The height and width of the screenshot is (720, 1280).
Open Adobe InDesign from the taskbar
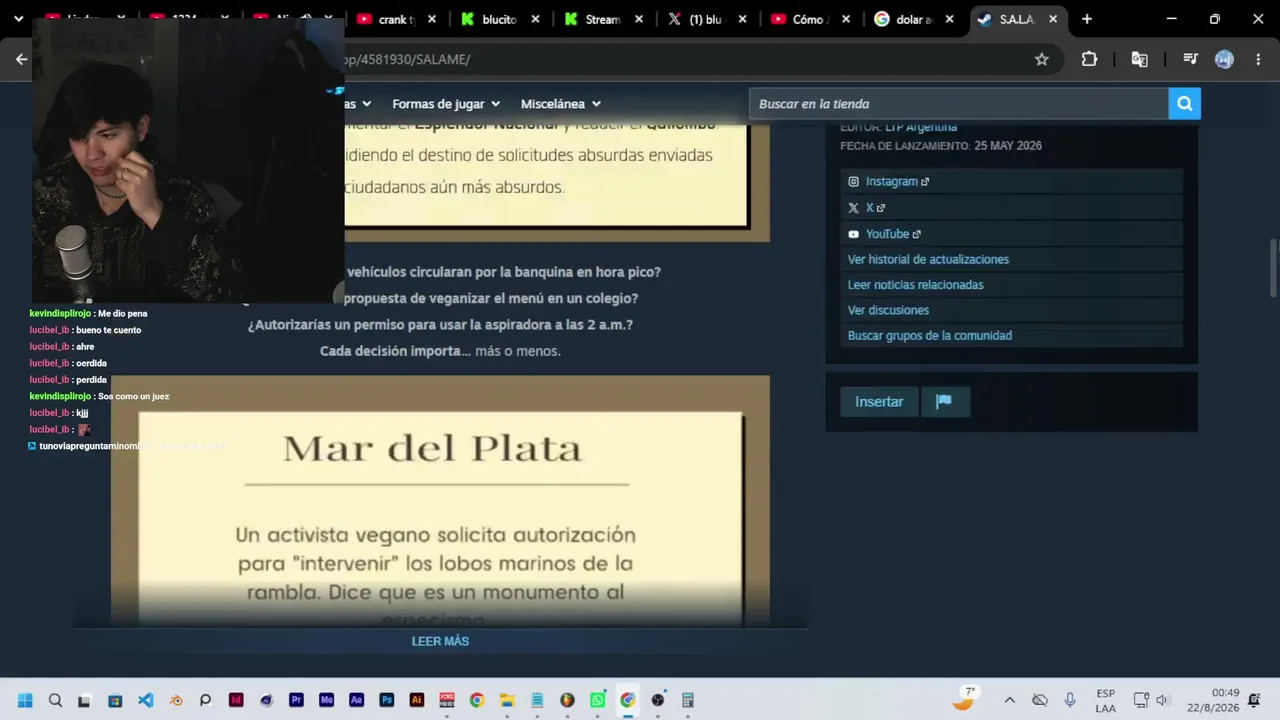[x=236, y=700]
